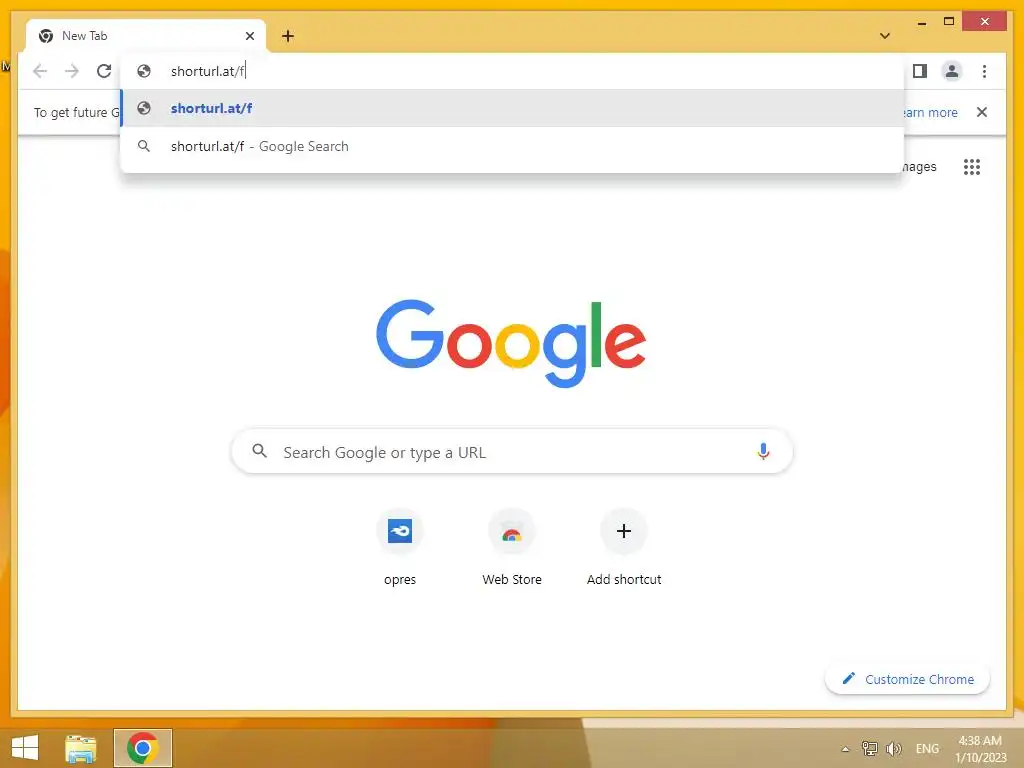
Task: Open the profile avatar button
Action: [952, 71]
